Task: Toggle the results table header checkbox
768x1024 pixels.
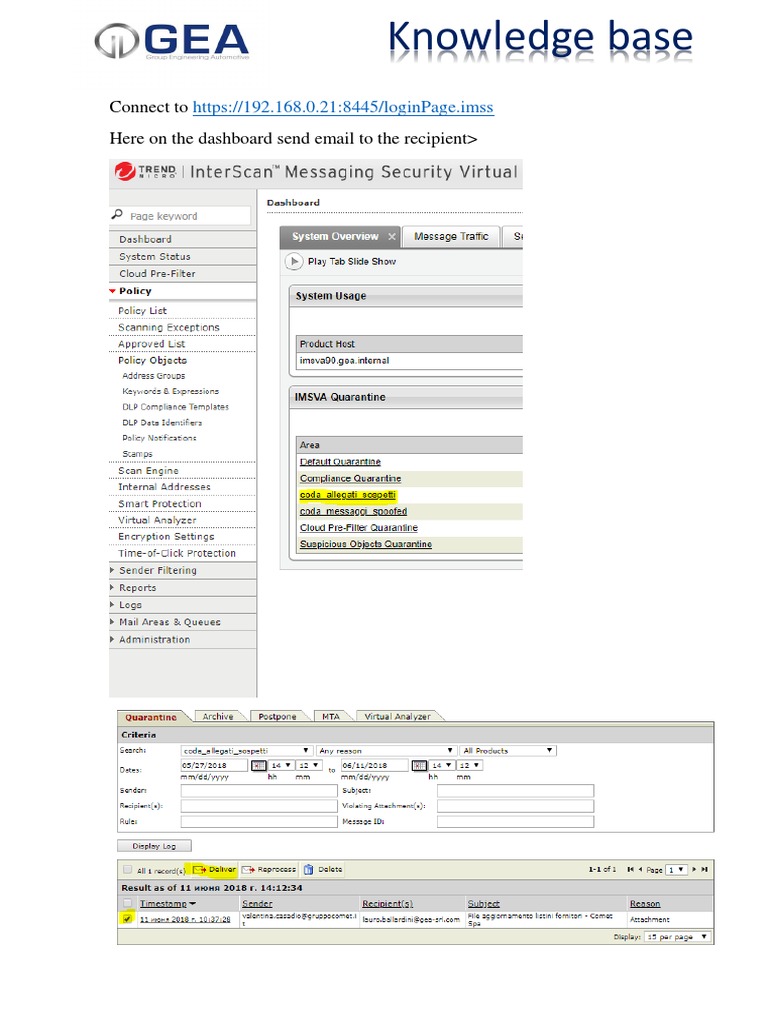Action: 127,903
